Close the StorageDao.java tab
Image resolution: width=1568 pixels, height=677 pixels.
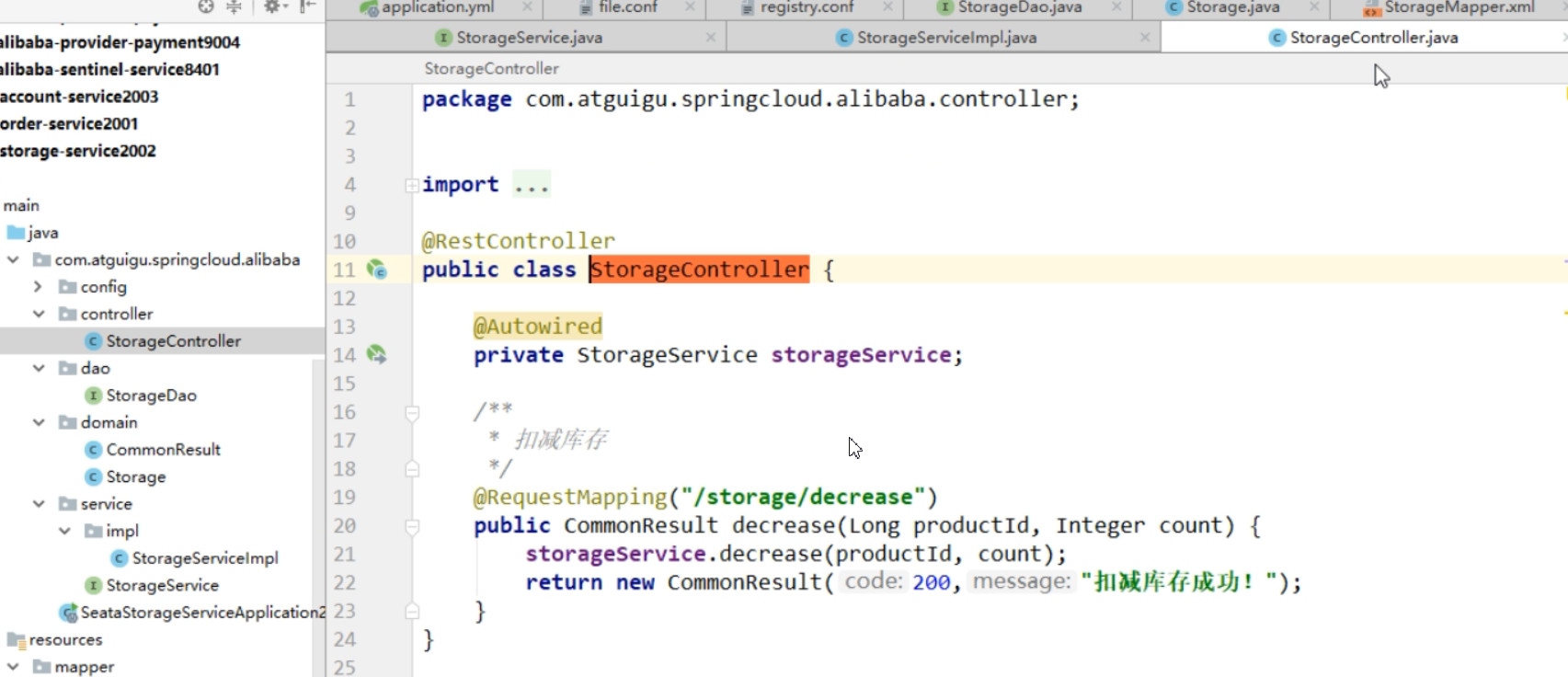pyautogui.click(x=1116, y=6)
